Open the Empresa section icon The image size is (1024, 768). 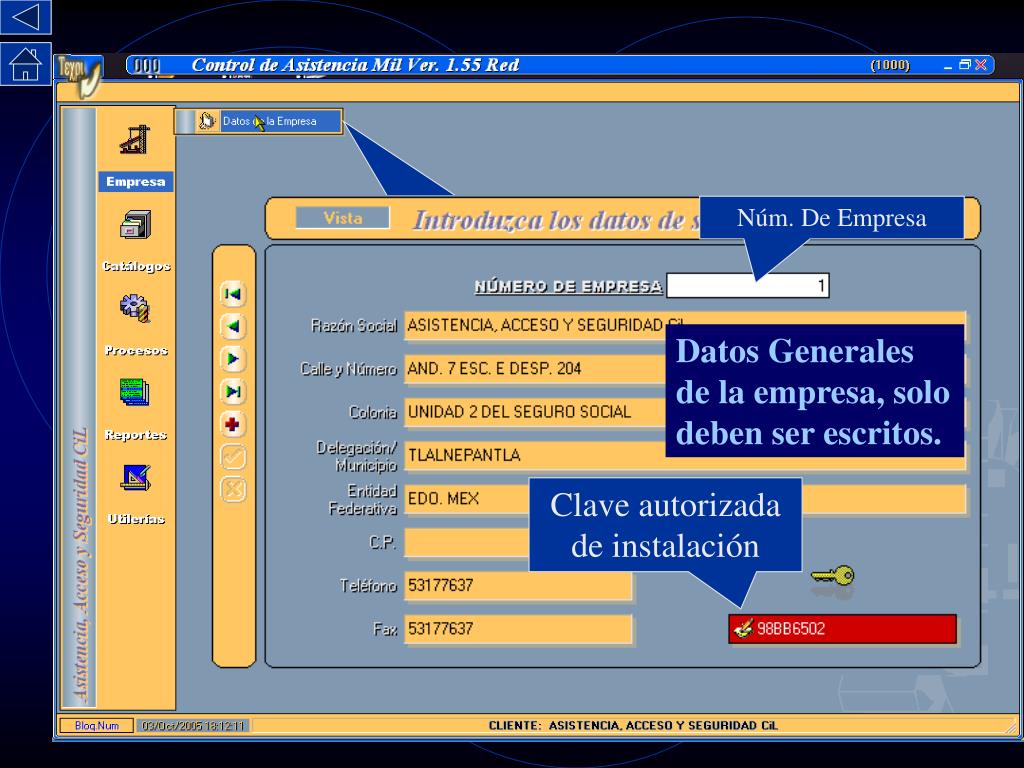click(x=135, y=139)
